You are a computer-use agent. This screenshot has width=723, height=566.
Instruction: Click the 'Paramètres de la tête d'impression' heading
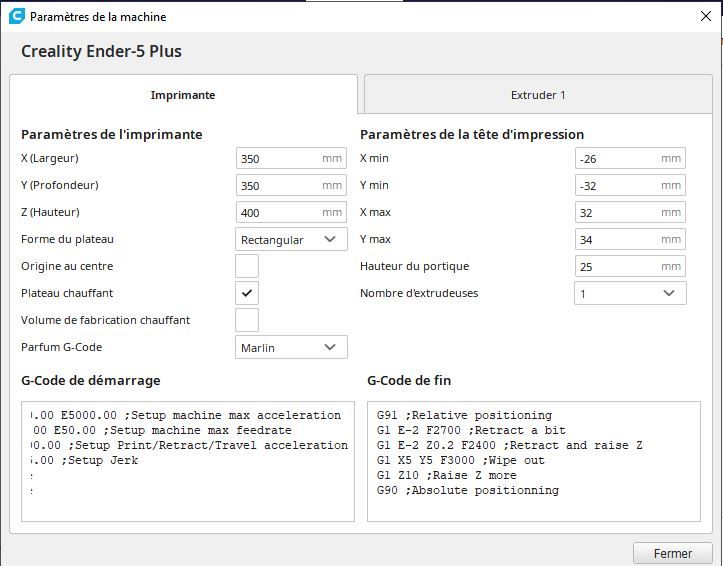coord(472,135)
